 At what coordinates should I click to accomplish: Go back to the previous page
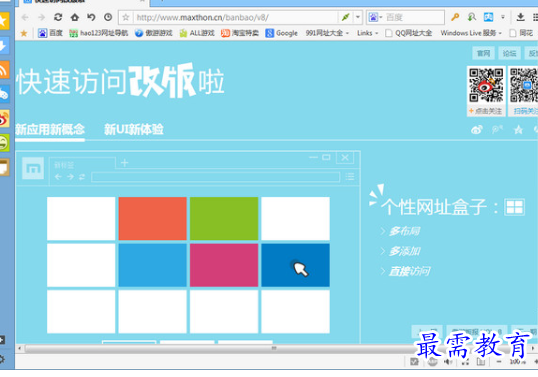[x=25, y=17]
